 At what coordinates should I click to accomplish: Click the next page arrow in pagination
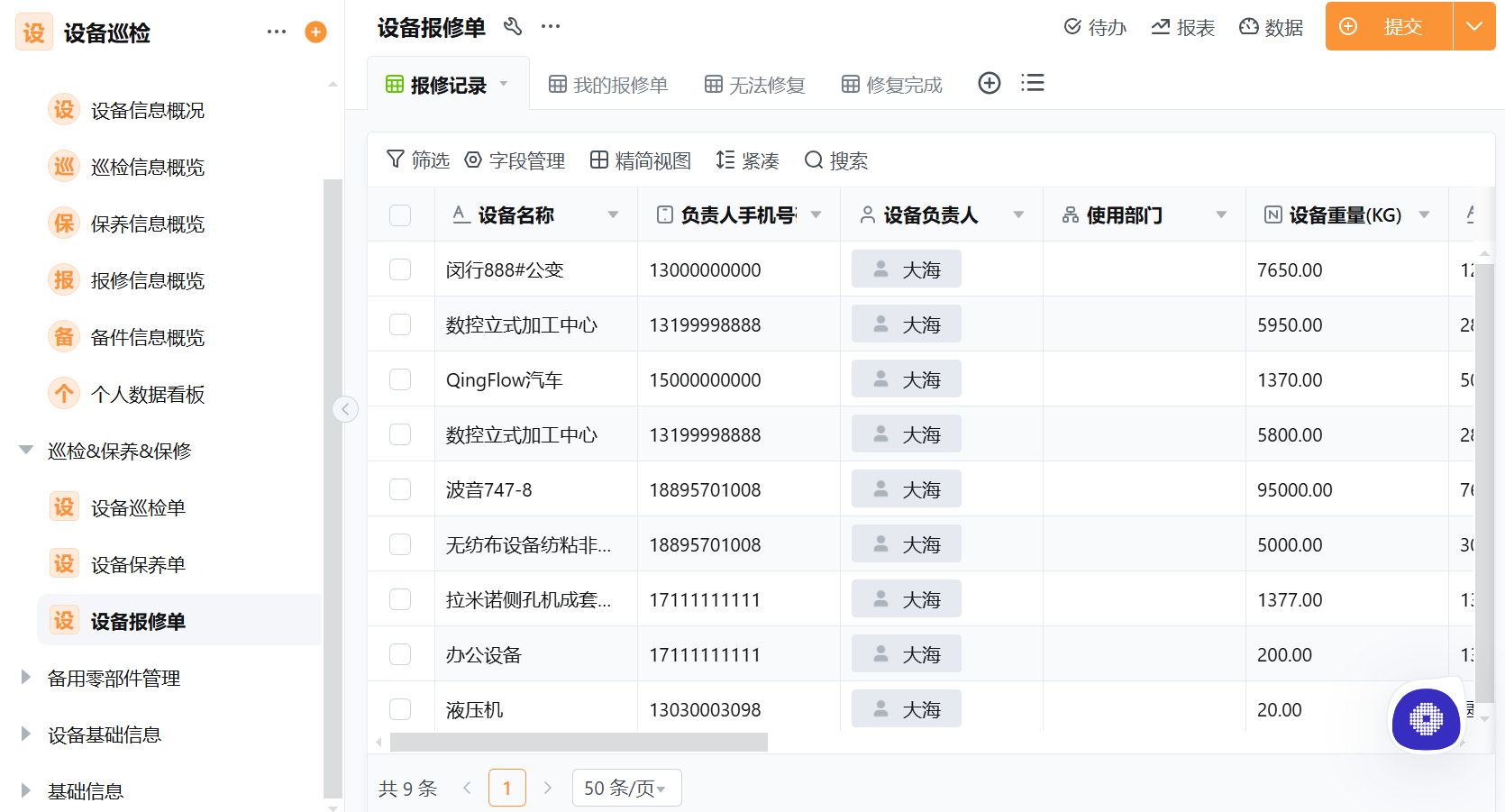coord(547,787)
